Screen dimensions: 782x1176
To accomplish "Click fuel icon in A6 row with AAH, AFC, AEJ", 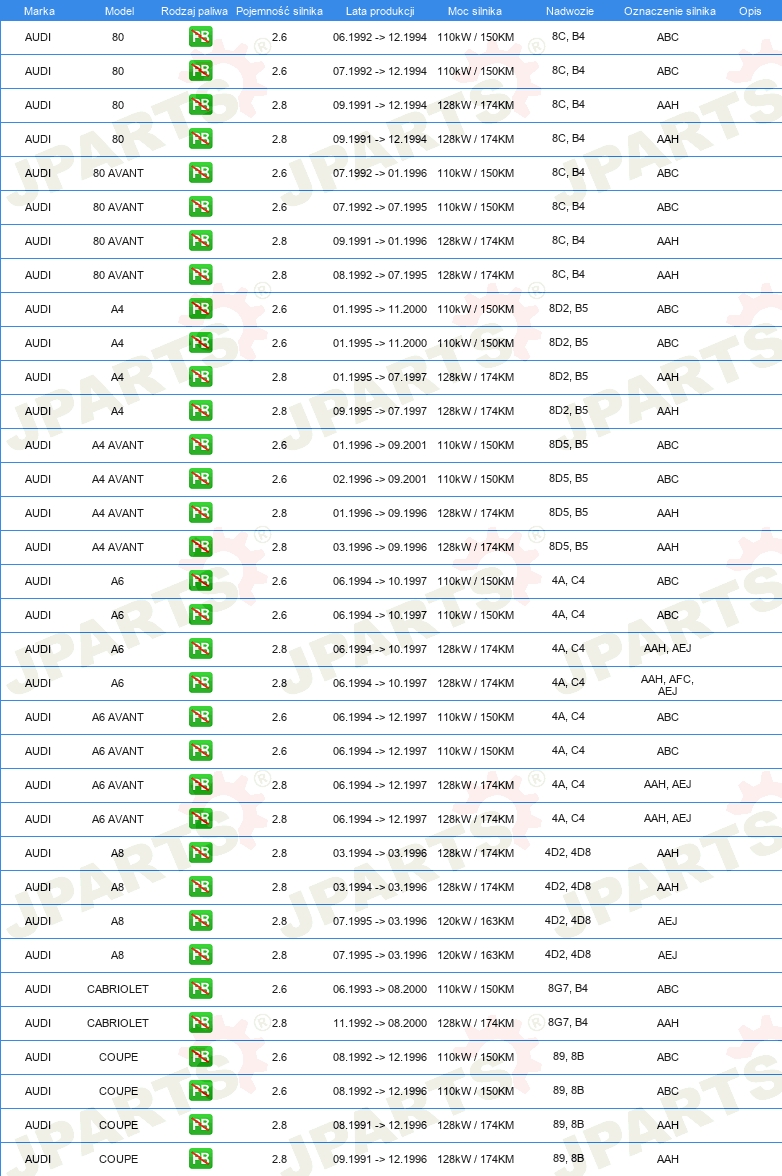I will click(200, 682).
